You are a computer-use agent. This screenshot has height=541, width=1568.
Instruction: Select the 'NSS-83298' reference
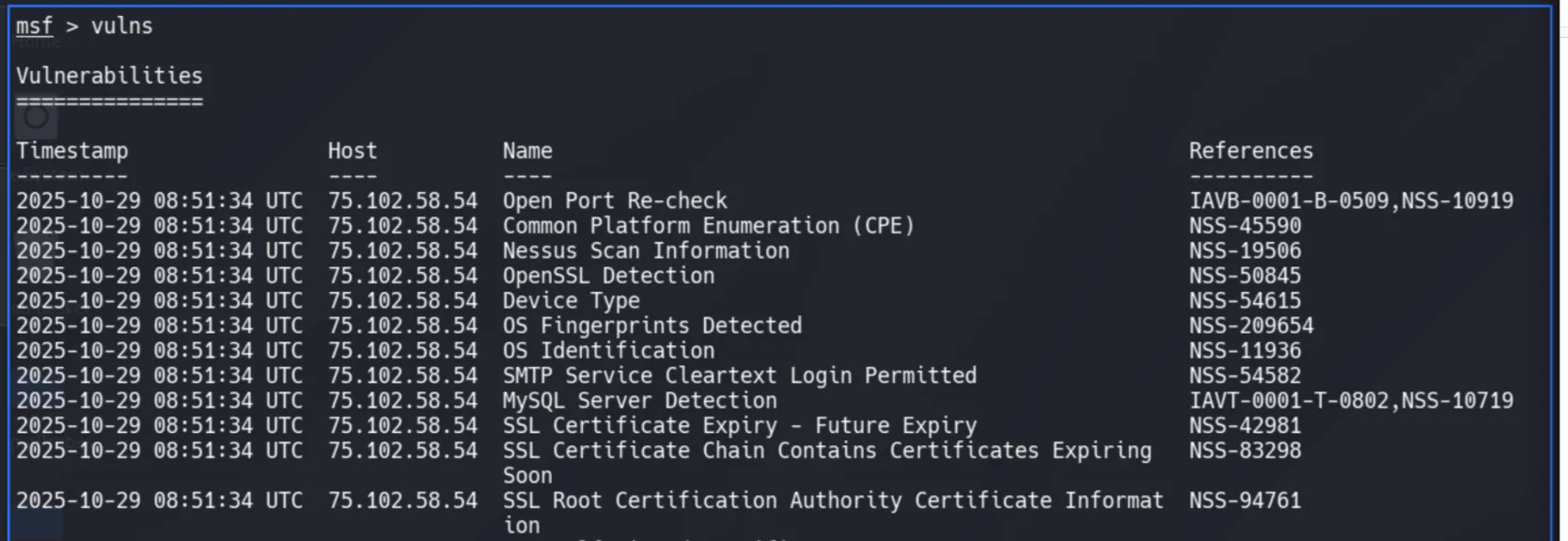1245,451
